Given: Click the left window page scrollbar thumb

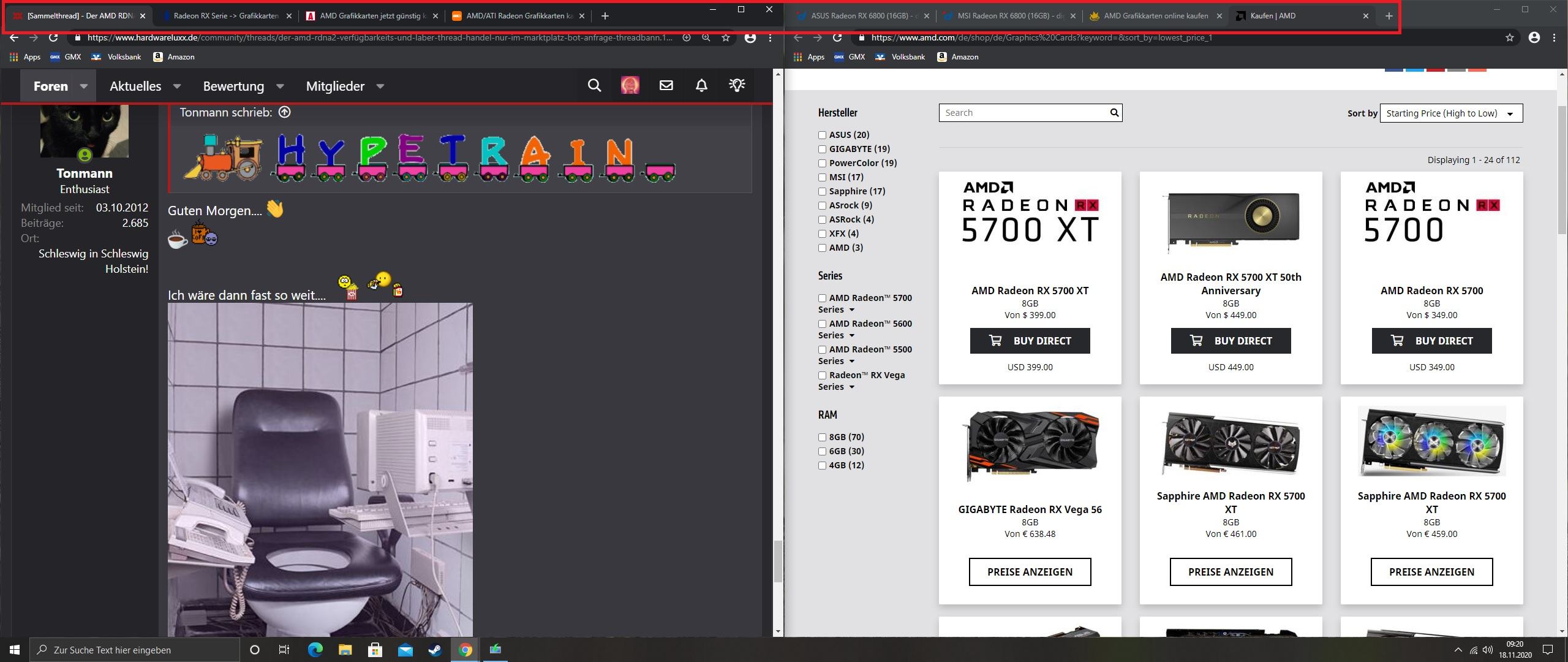Looking at the screenshot, I should [x=778, y=561].
